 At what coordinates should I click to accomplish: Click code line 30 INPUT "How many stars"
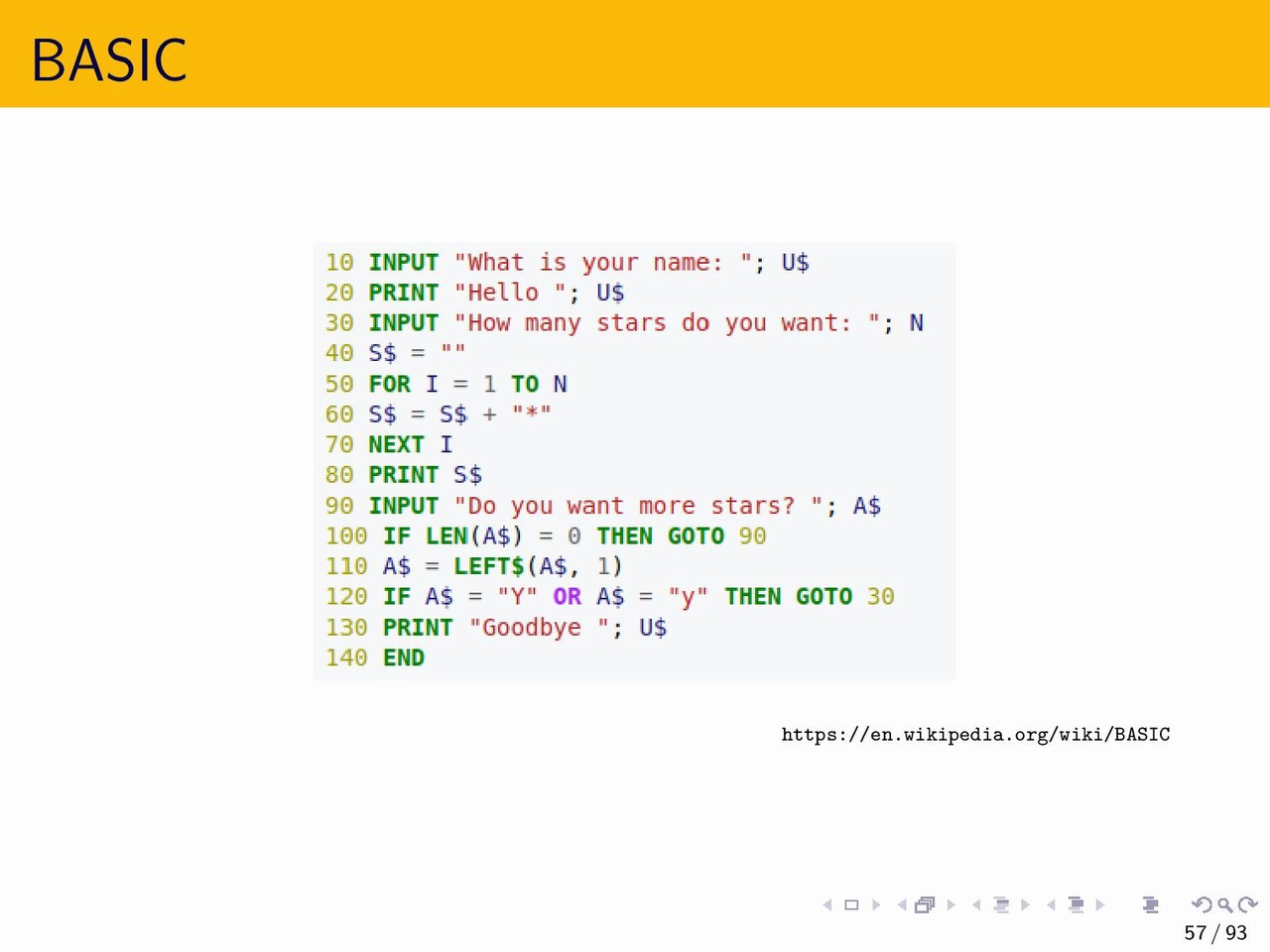tap(624, 323)
